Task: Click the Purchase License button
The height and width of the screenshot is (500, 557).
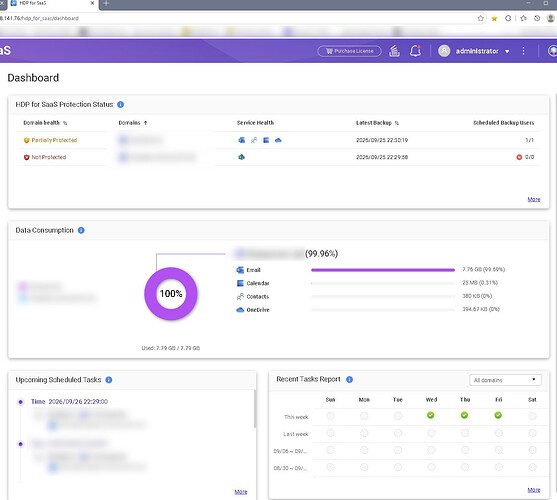Action: pyautogui.click(x=349, y=51)
